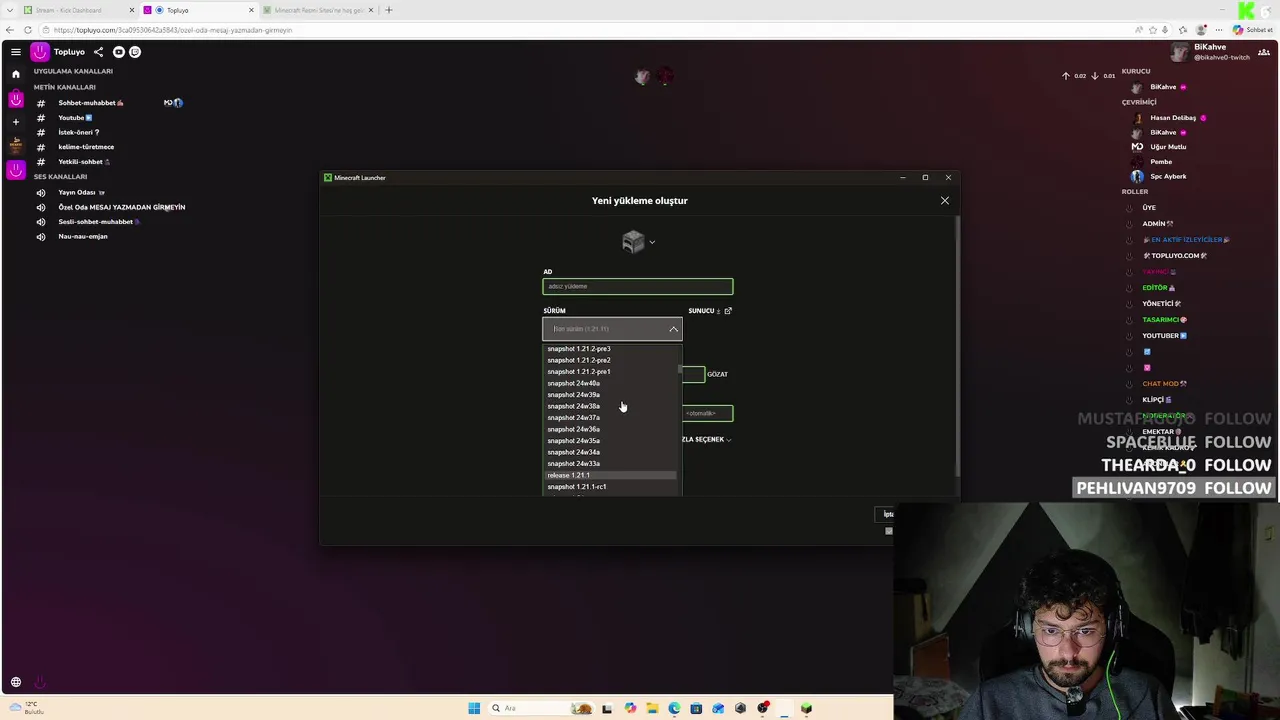Click the share icon next to Topluyo
Viewport: 1280px width, 720px height.
(98, 52)
